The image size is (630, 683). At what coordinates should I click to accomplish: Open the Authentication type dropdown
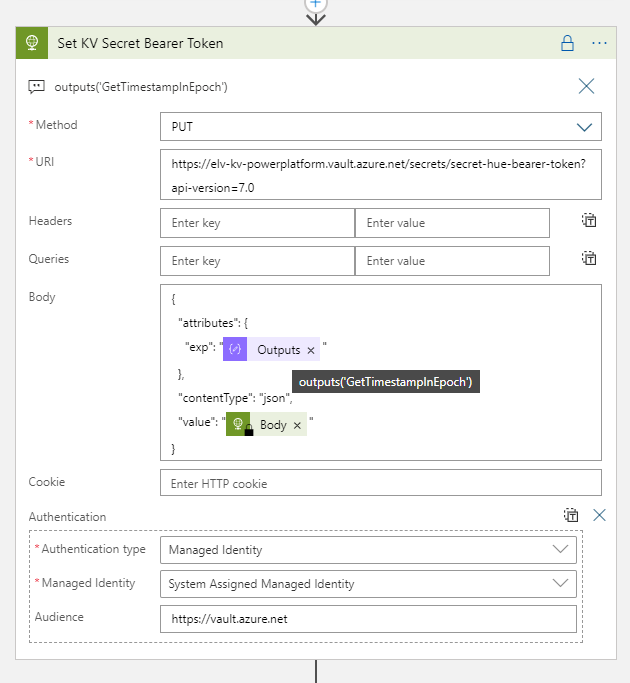click(x=368, y=550)
